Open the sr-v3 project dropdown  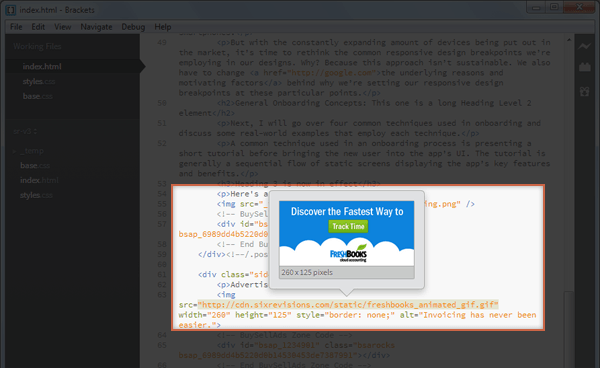click(x=25, y=131)
